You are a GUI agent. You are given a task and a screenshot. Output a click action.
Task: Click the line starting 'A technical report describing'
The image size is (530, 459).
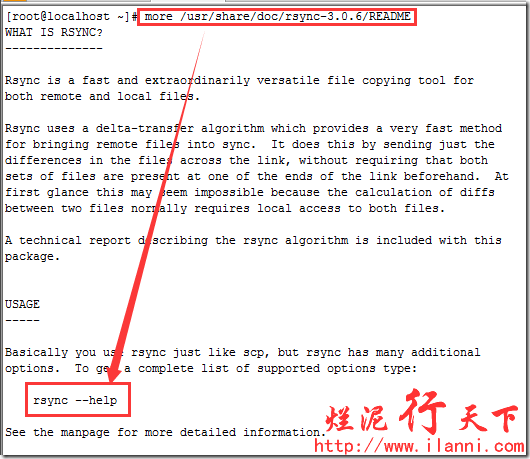coord(253,240)
